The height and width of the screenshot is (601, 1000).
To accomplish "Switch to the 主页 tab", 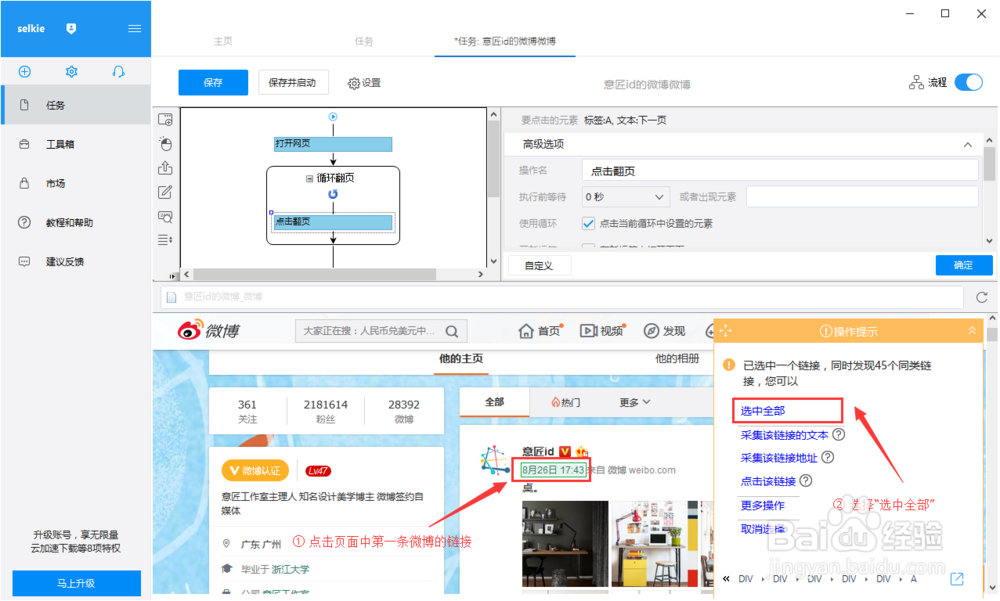I will 223,41.
